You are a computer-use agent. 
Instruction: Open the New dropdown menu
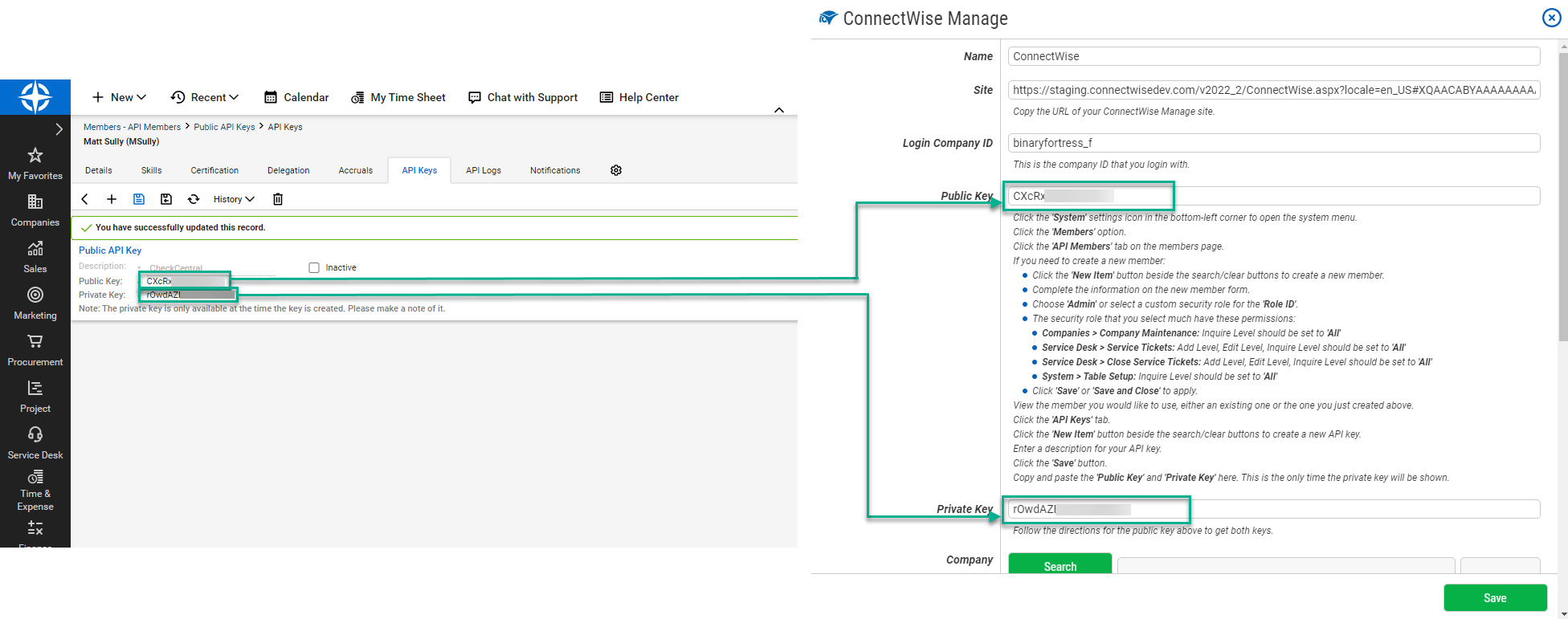tap(119, 97)
